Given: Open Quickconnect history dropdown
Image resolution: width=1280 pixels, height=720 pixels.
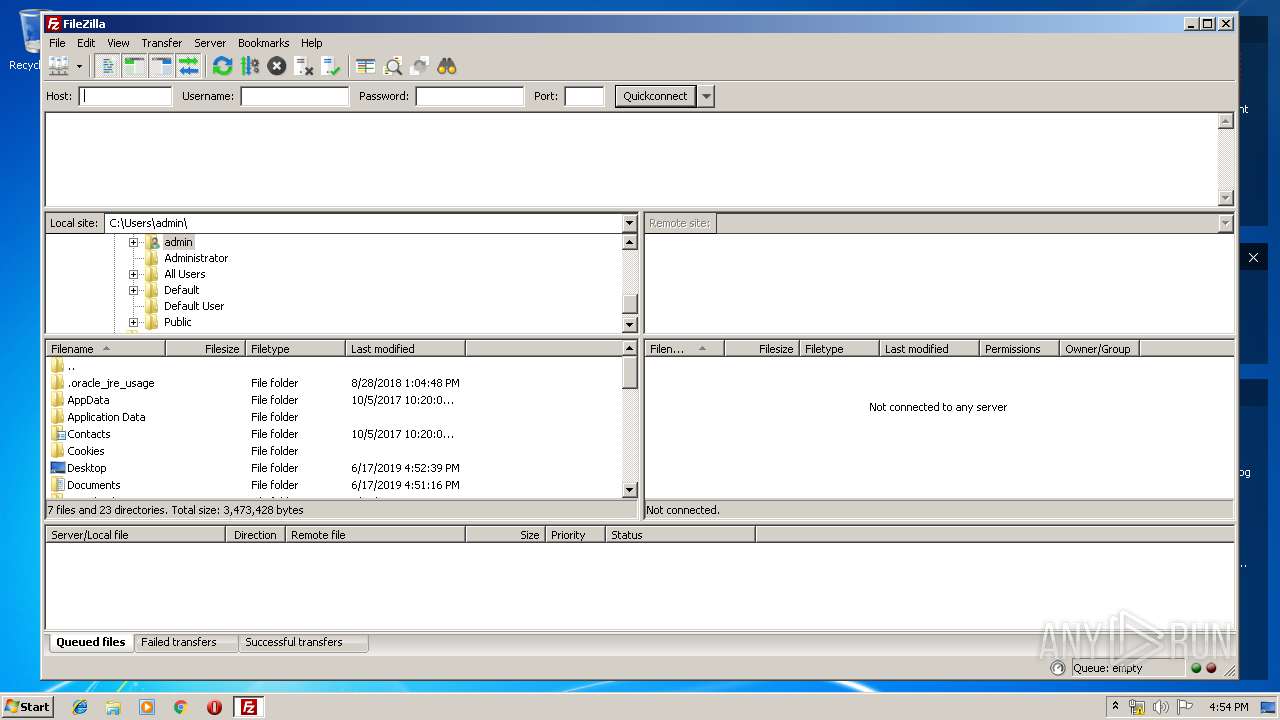Looking at the screenshot, I should (706, 96).
